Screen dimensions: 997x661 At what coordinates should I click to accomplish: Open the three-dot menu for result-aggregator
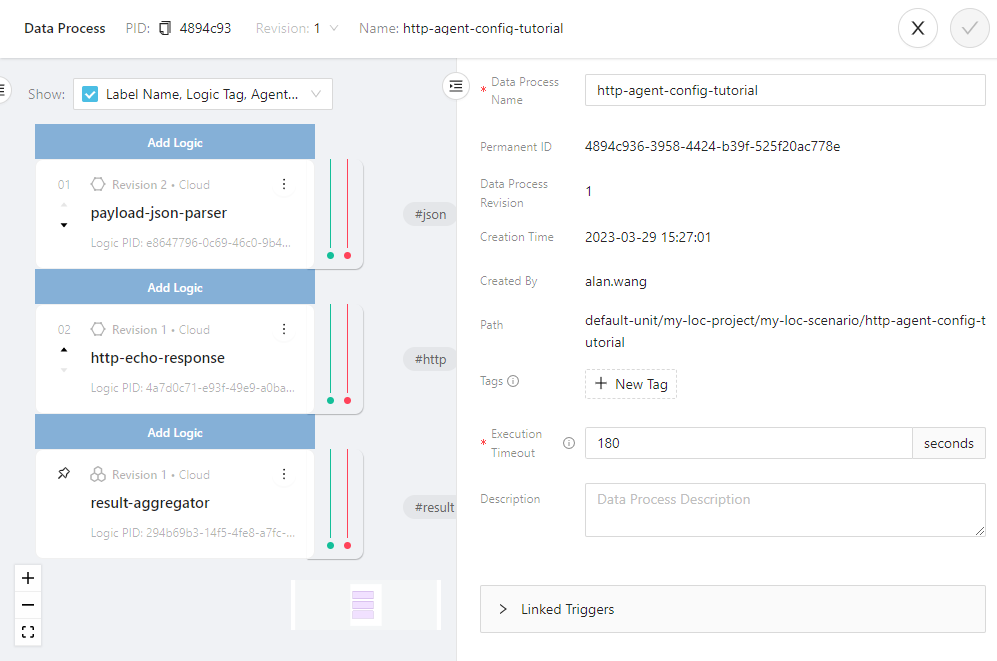click(x=284, y=474)
